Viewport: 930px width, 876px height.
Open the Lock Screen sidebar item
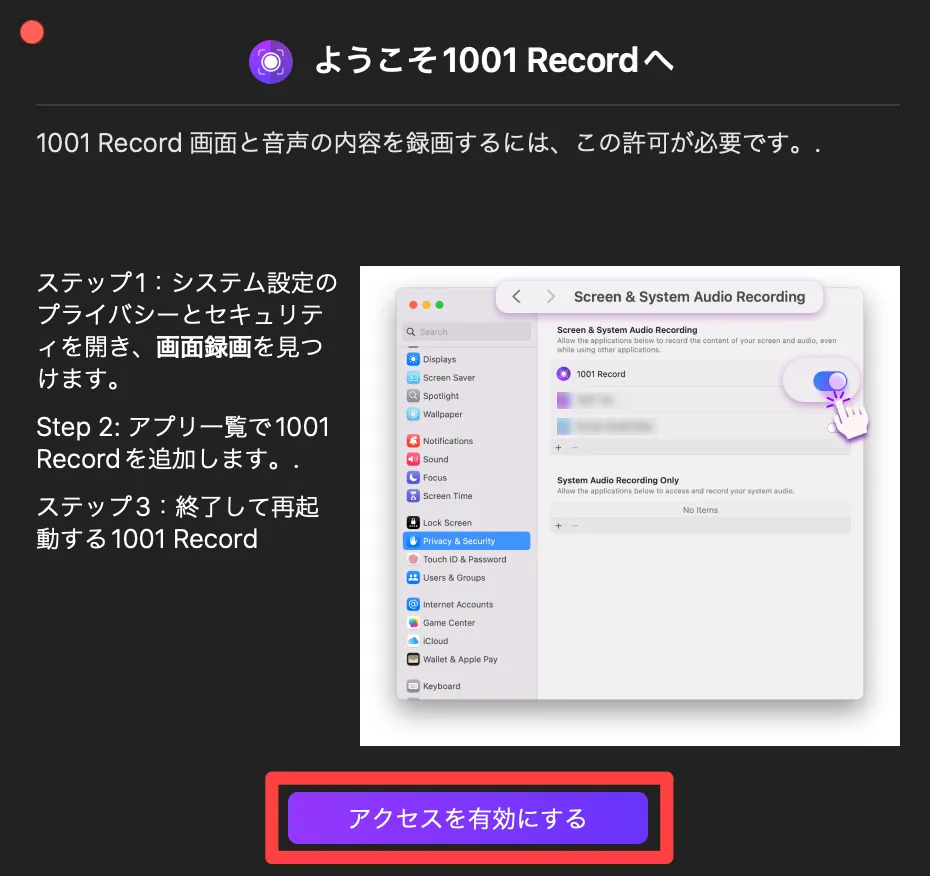446,523
